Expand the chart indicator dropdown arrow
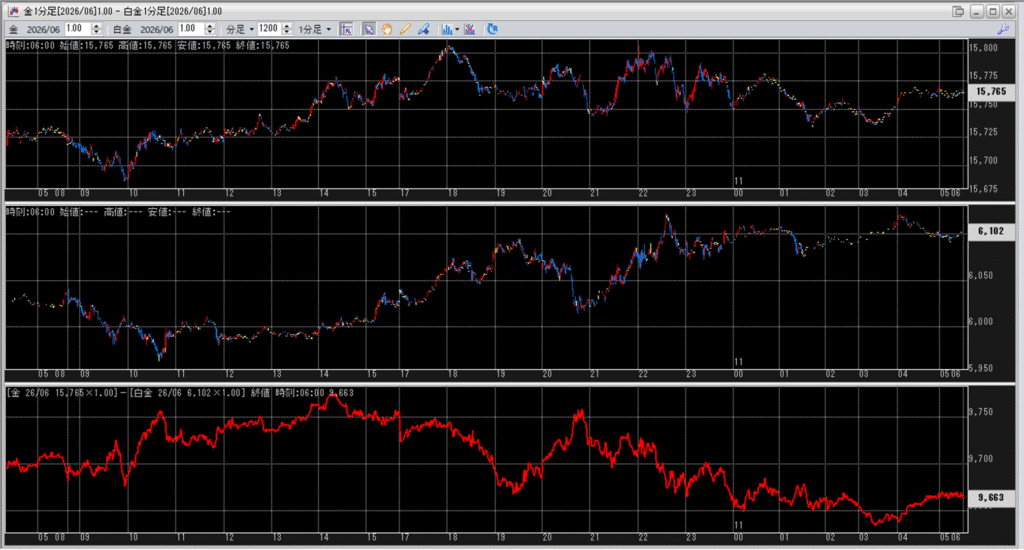Viewport: 1024px width, 550px height. [457, 29]
